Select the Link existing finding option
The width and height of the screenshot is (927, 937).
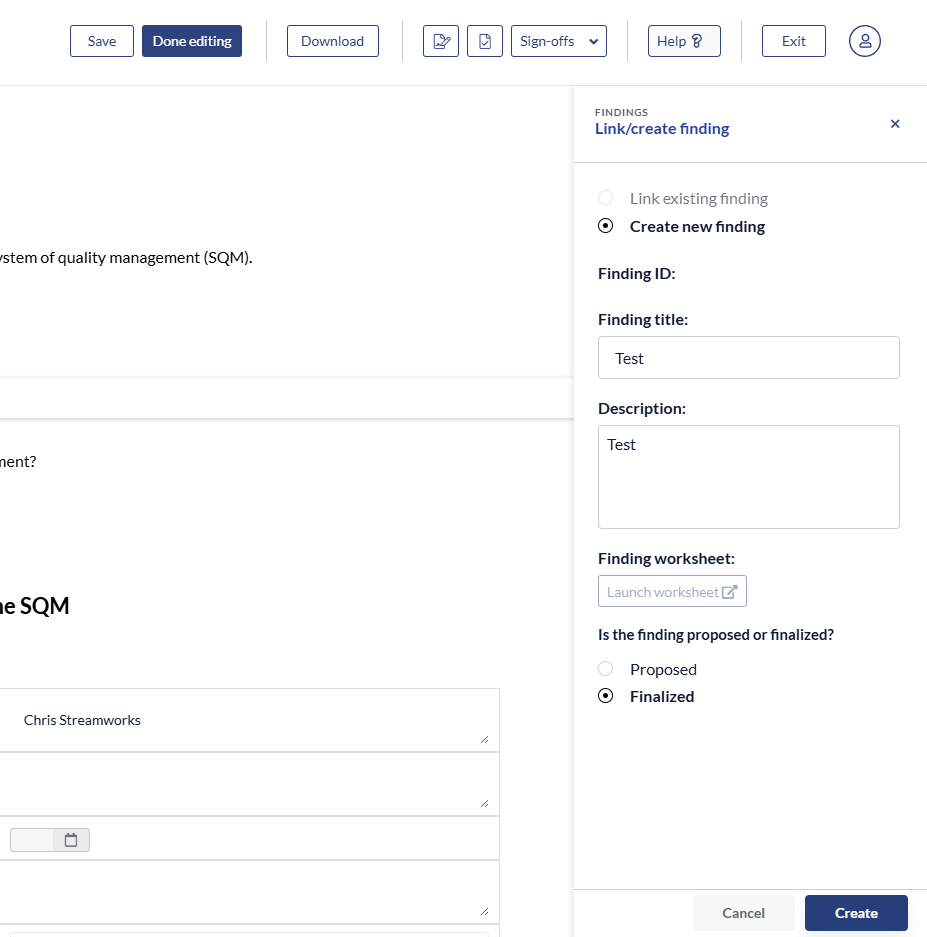click(x=605, y=198)
